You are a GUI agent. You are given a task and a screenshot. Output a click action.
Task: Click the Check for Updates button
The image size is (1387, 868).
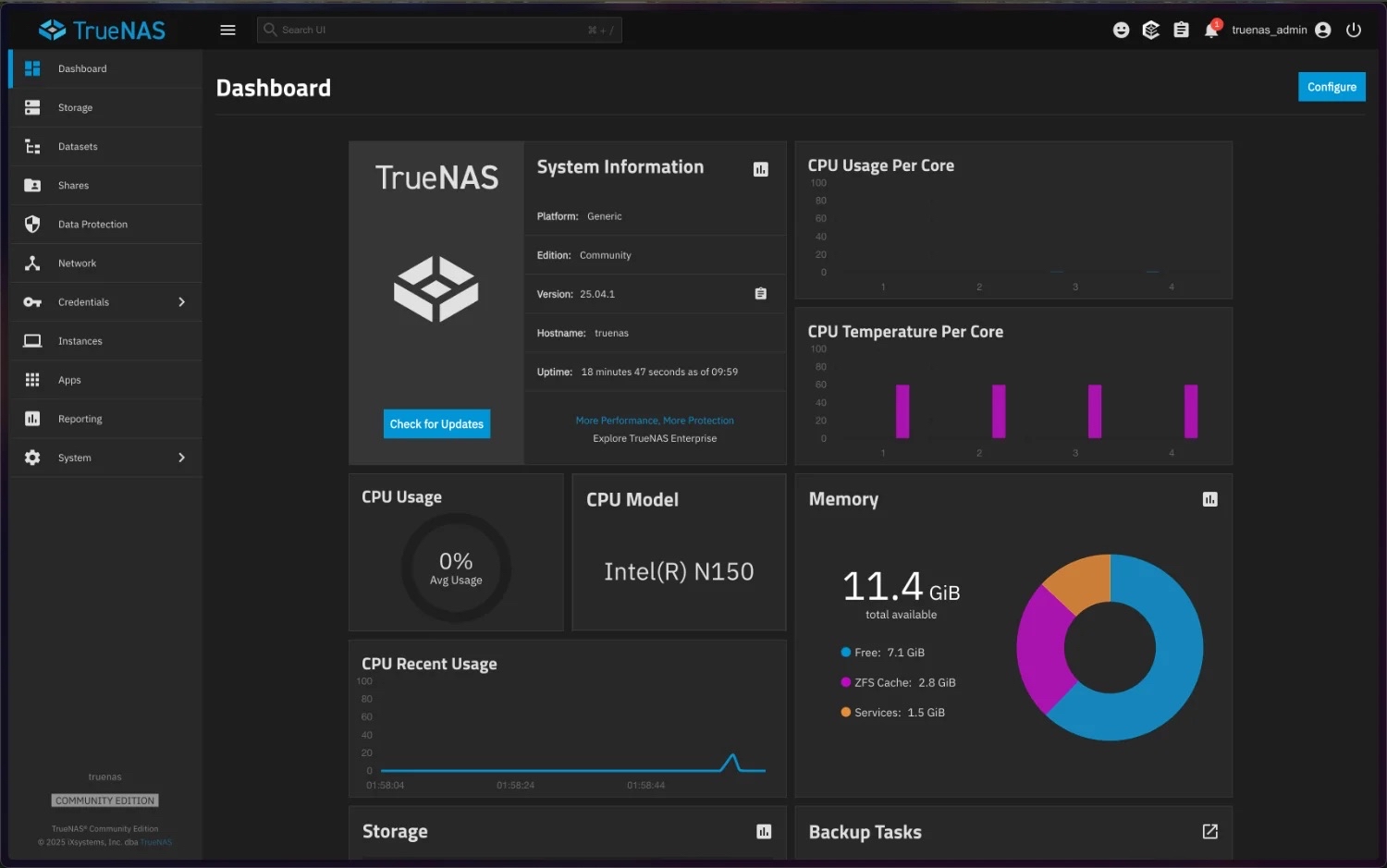click(436, 424)
